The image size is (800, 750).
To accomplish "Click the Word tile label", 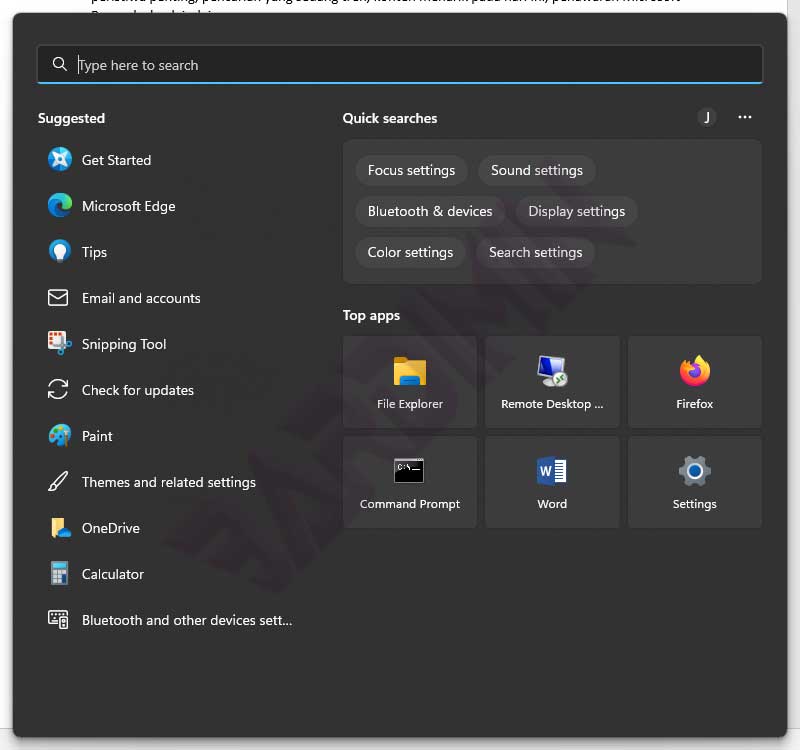I will click(x=552, y=504).
